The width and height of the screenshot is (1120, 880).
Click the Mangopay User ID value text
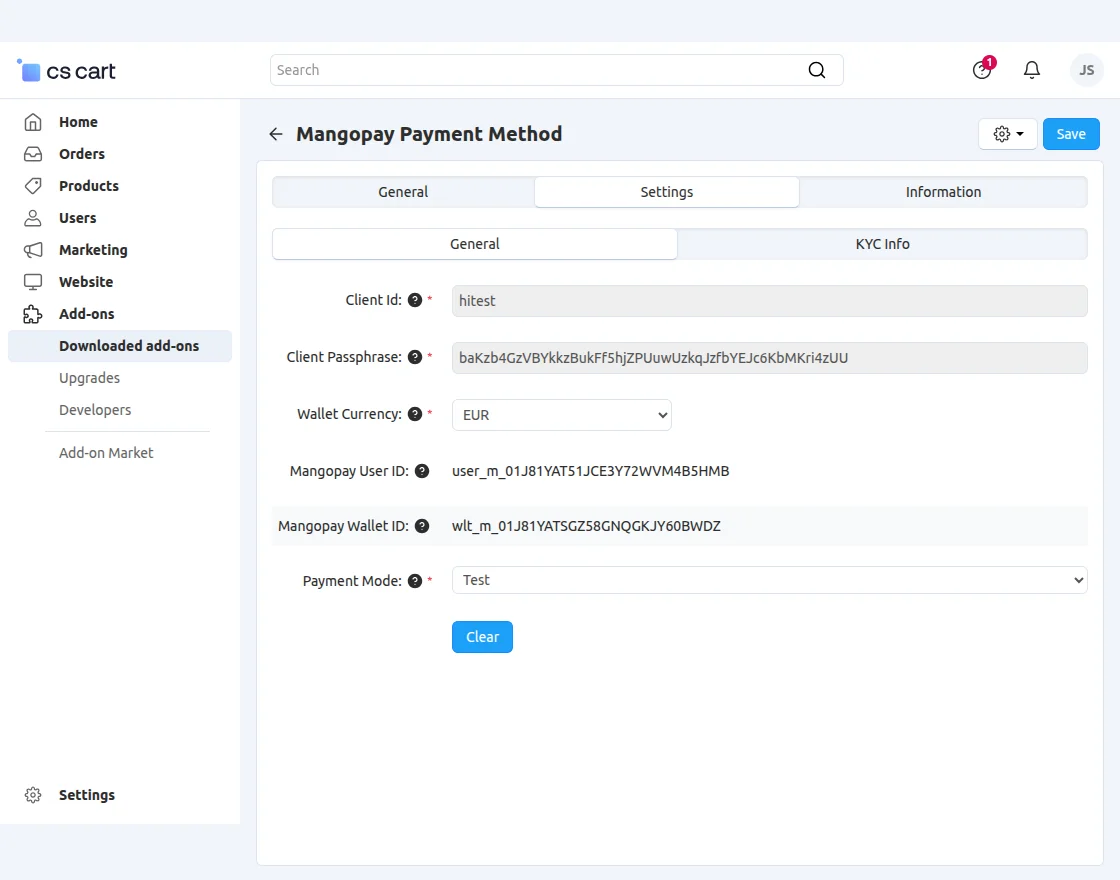point(590,471)
